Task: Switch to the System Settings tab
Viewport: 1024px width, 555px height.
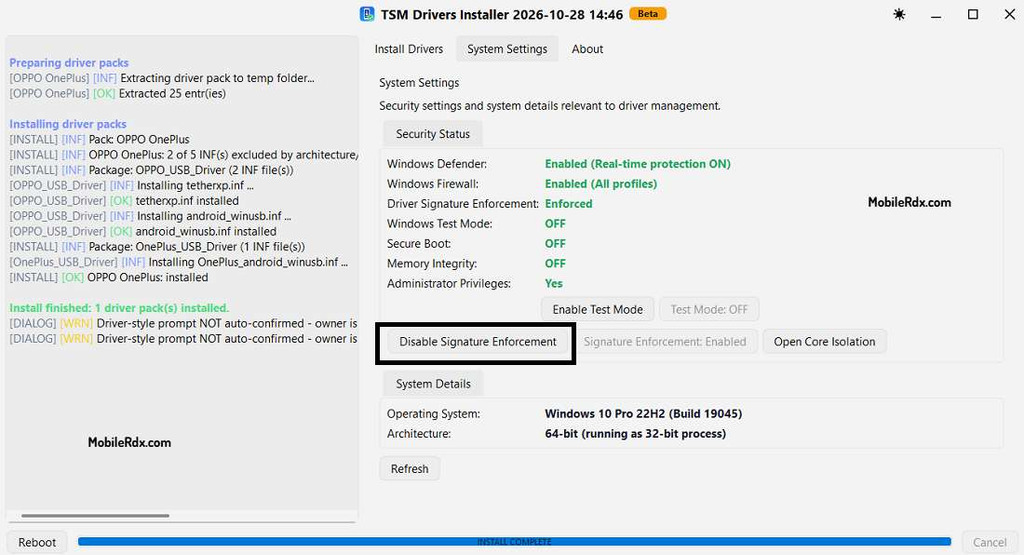Action: (x=507, y=49)
